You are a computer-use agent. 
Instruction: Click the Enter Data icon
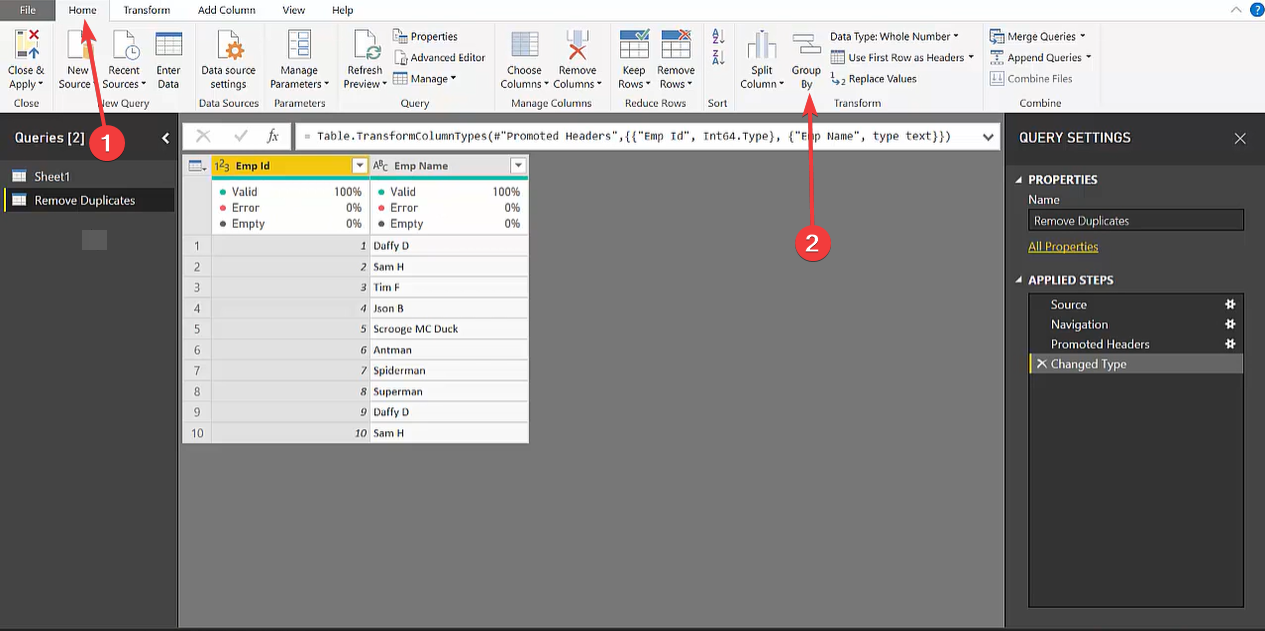(169, 45)
